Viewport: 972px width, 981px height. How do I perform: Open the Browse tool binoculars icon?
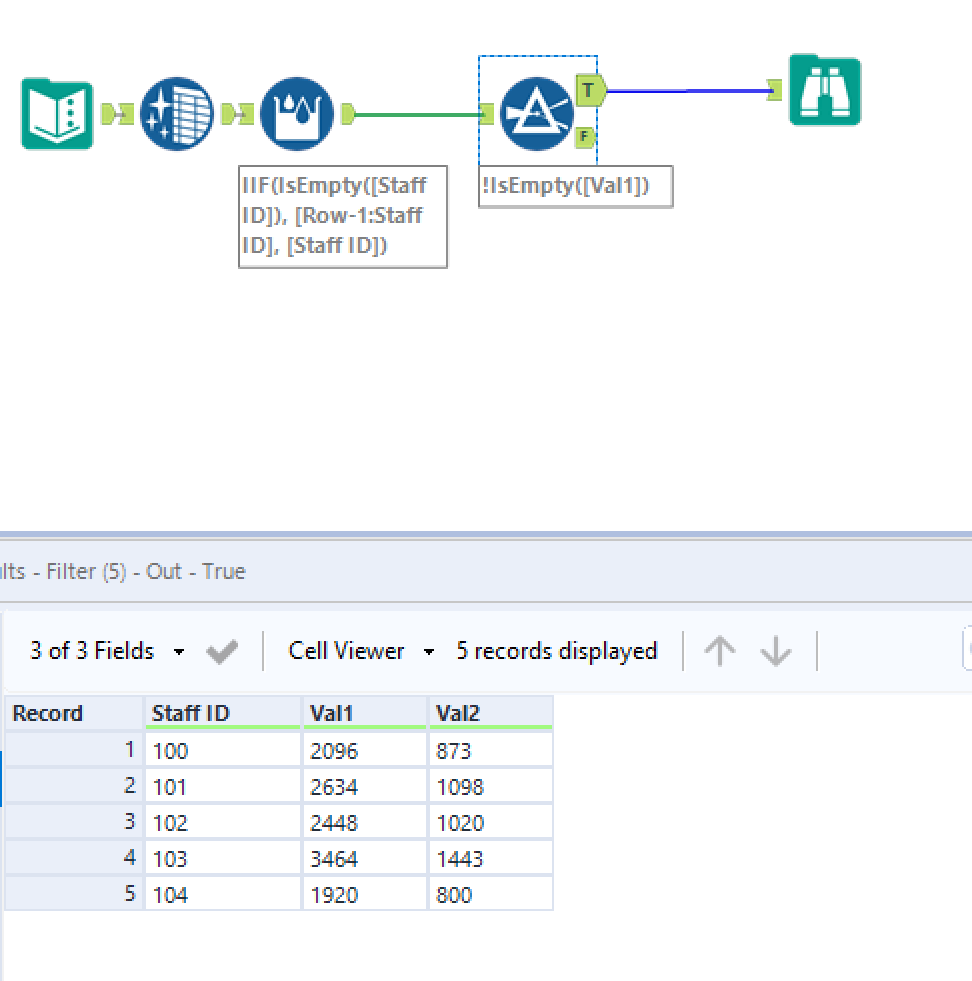824,91
